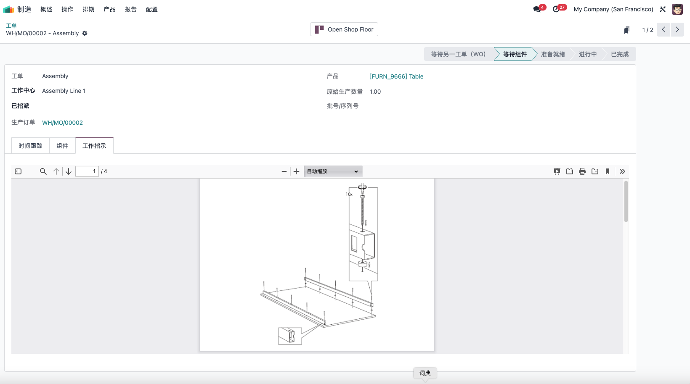Switch PDF to presentation mode
This screenshot has width=690, height=384.
point(557,171)
